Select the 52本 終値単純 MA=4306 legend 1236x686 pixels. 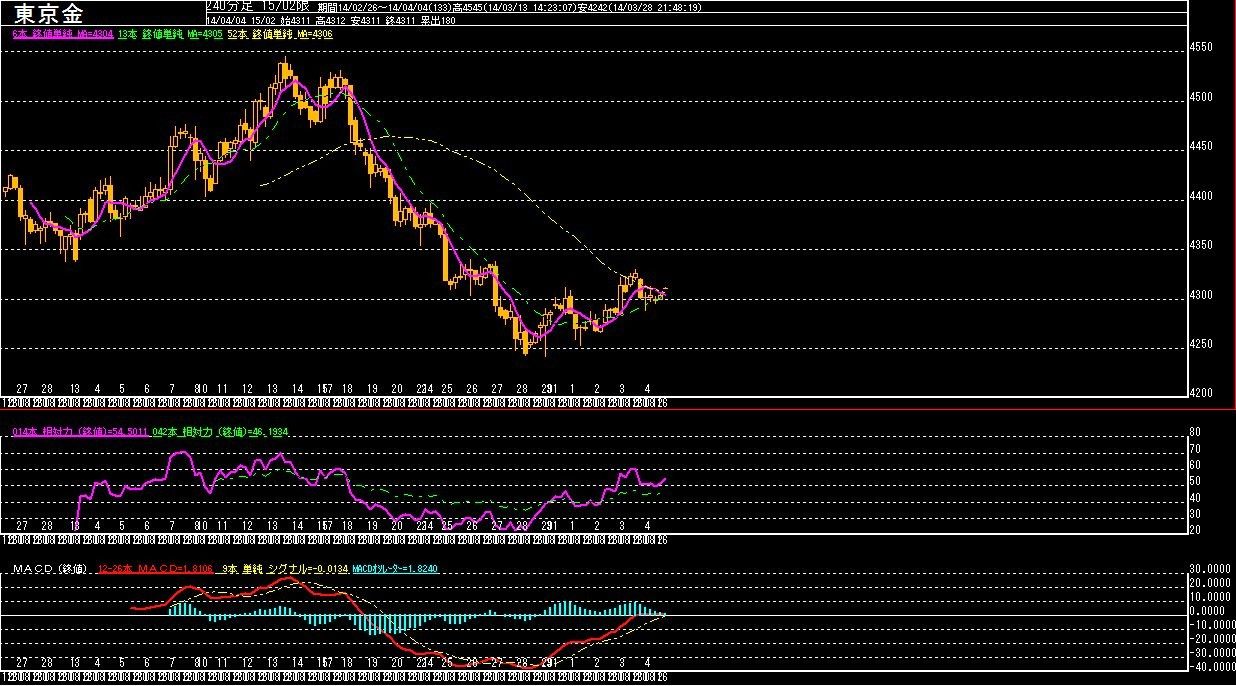pos(279,34)
